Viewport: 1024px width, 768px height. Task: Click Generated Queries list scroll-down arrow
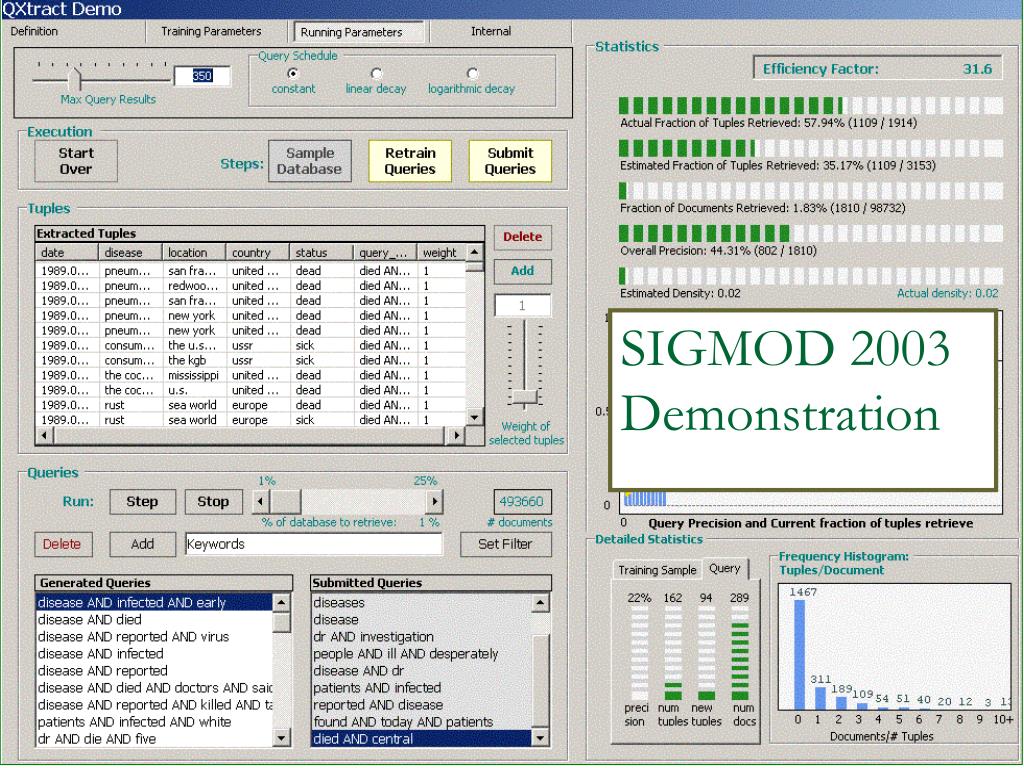[281, 738]
